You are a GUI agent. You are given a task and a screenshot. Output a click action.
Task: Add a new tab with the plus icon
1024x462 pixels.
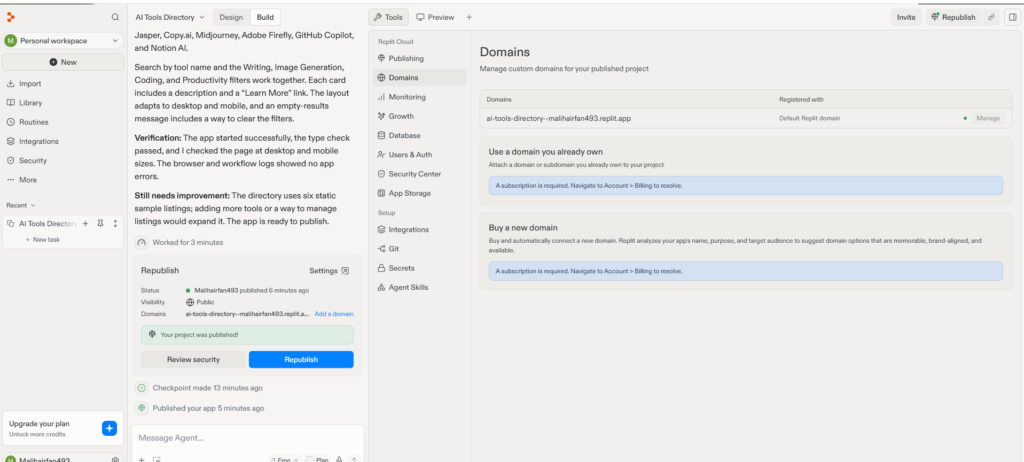[x=469, y=17]
